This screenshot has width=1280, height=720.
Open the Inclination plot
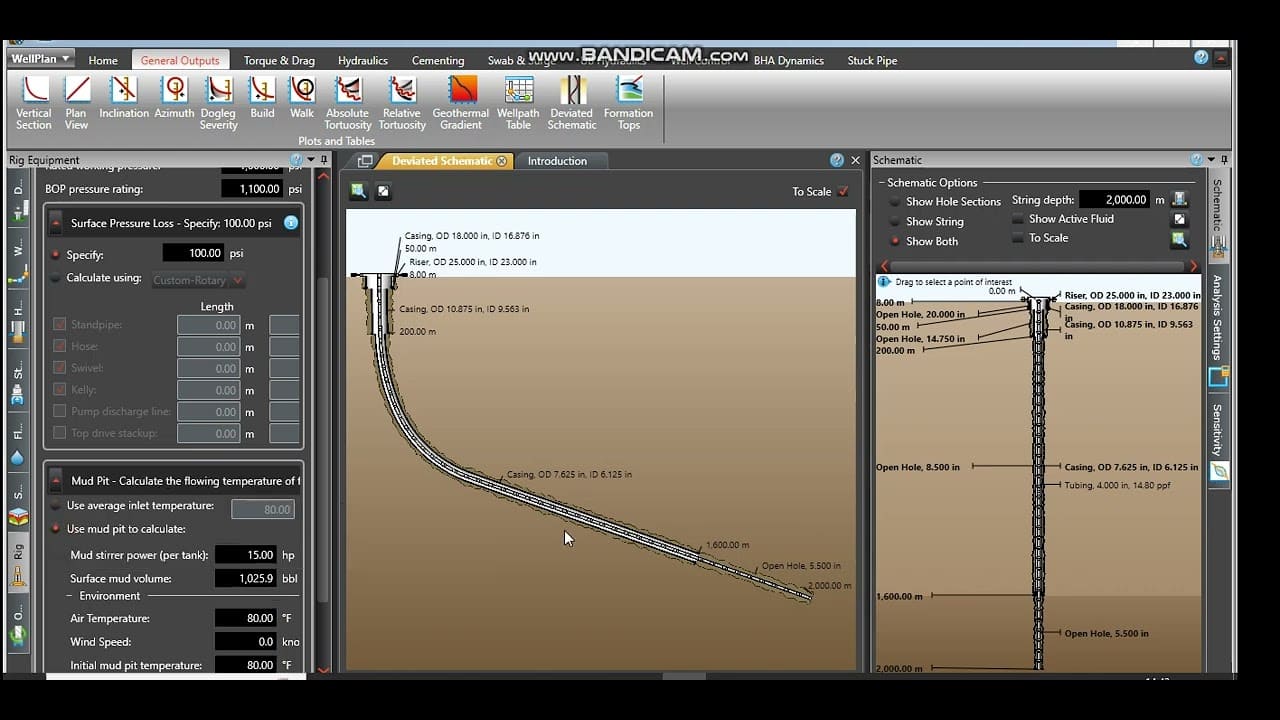coord(124,98)
